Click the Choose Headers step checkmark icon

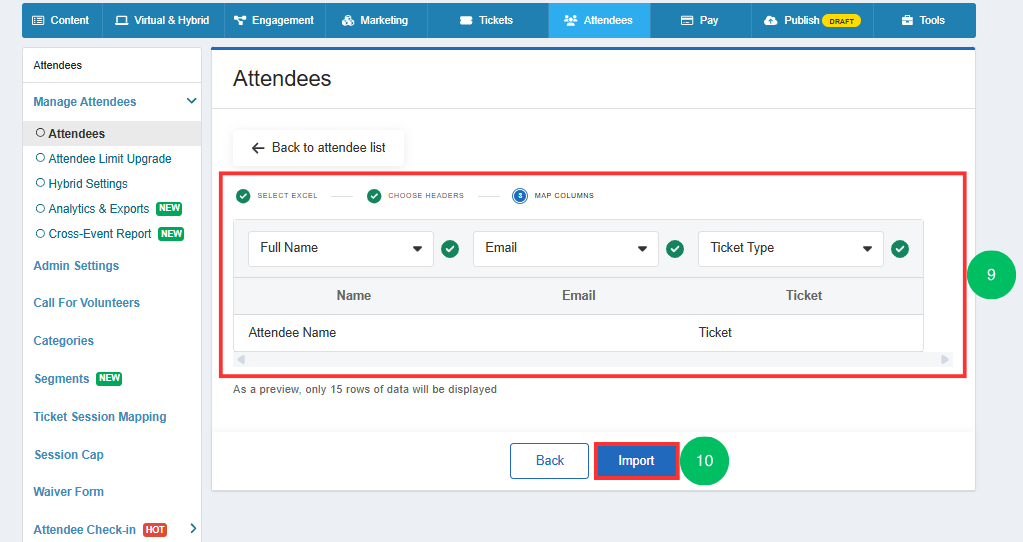tap(374, 196)
